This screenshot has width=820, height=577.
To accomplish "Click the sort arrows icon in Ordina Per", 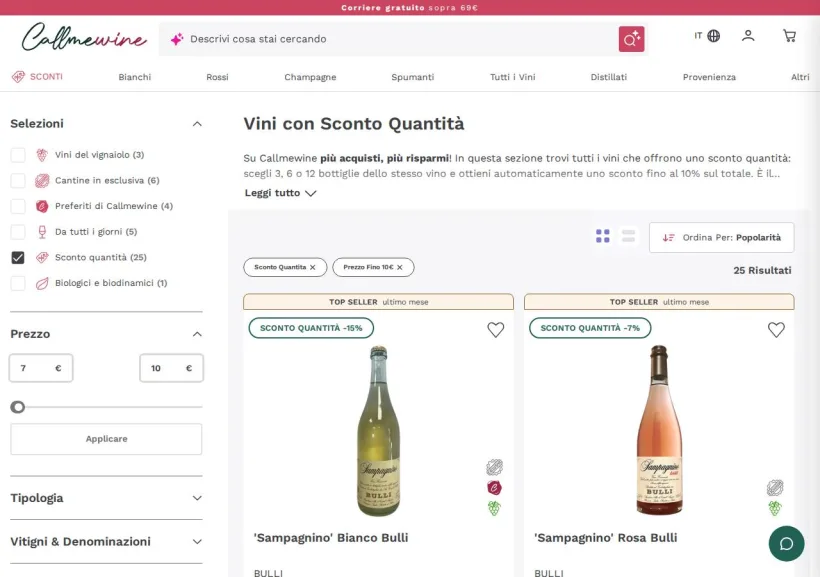I will 668,237.
